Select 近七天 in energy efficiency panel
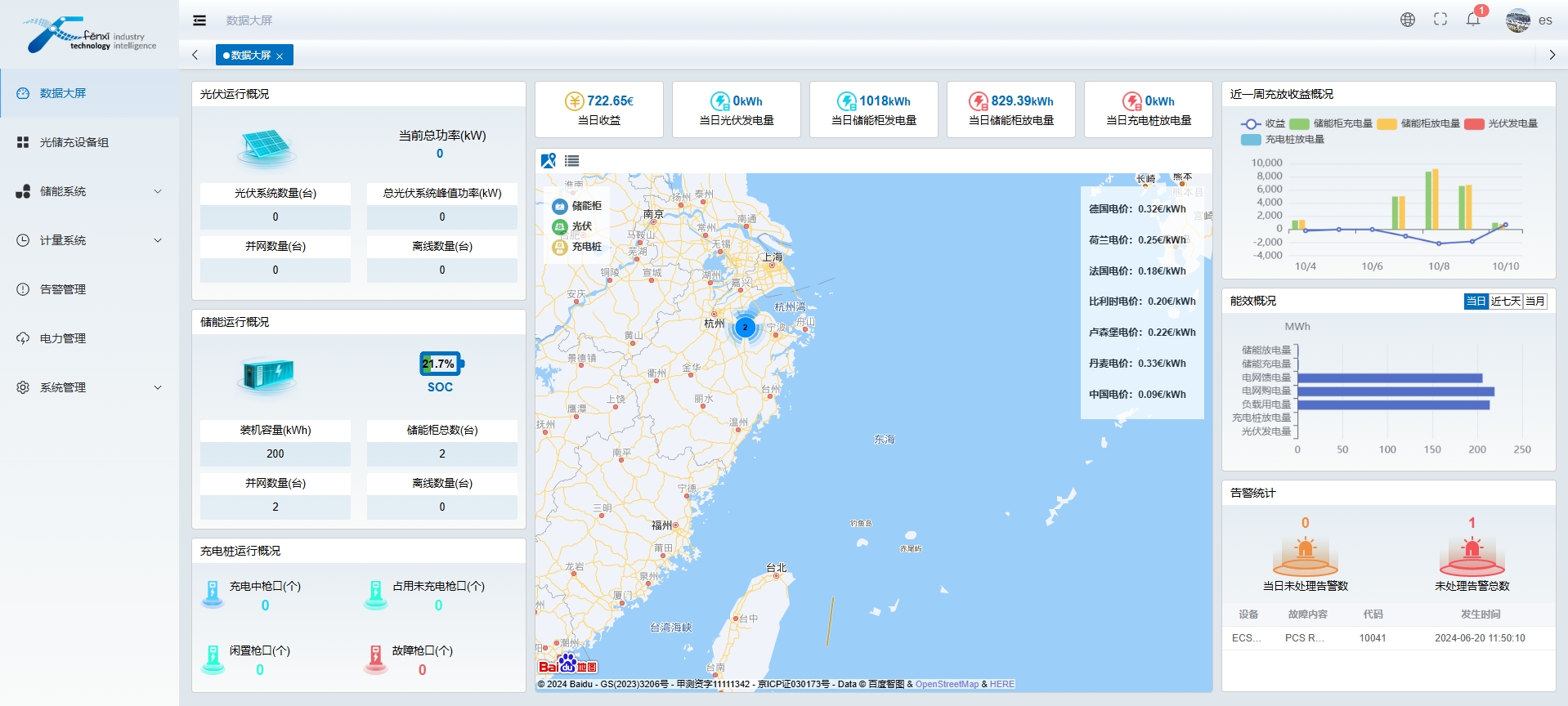This screenshot has width=1568, height=706. [x=1505, y=302]
